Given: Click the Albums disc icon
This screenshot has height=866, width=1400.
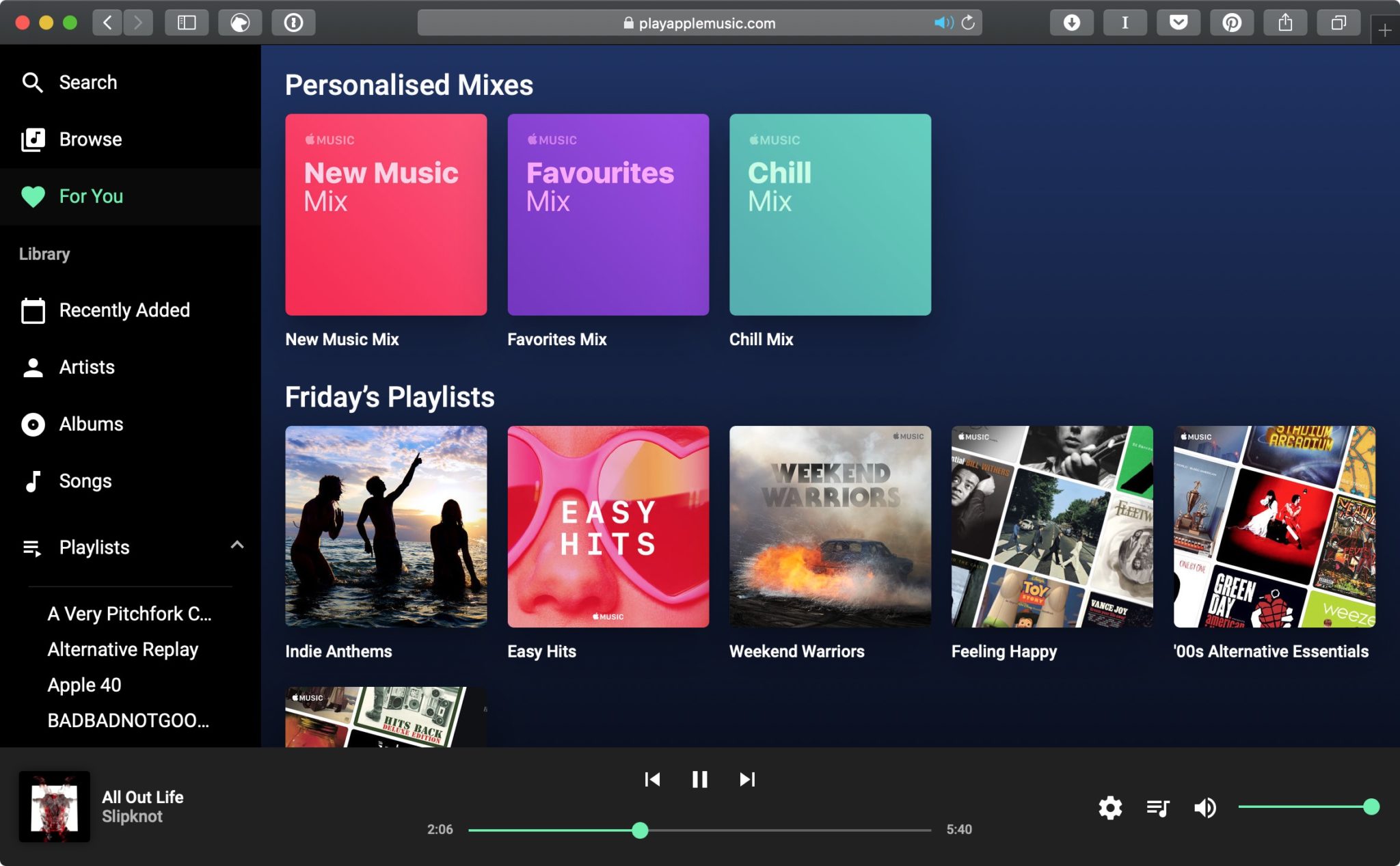Looking at the screenshot, I should pyautogui.click(x=33, y=424).
